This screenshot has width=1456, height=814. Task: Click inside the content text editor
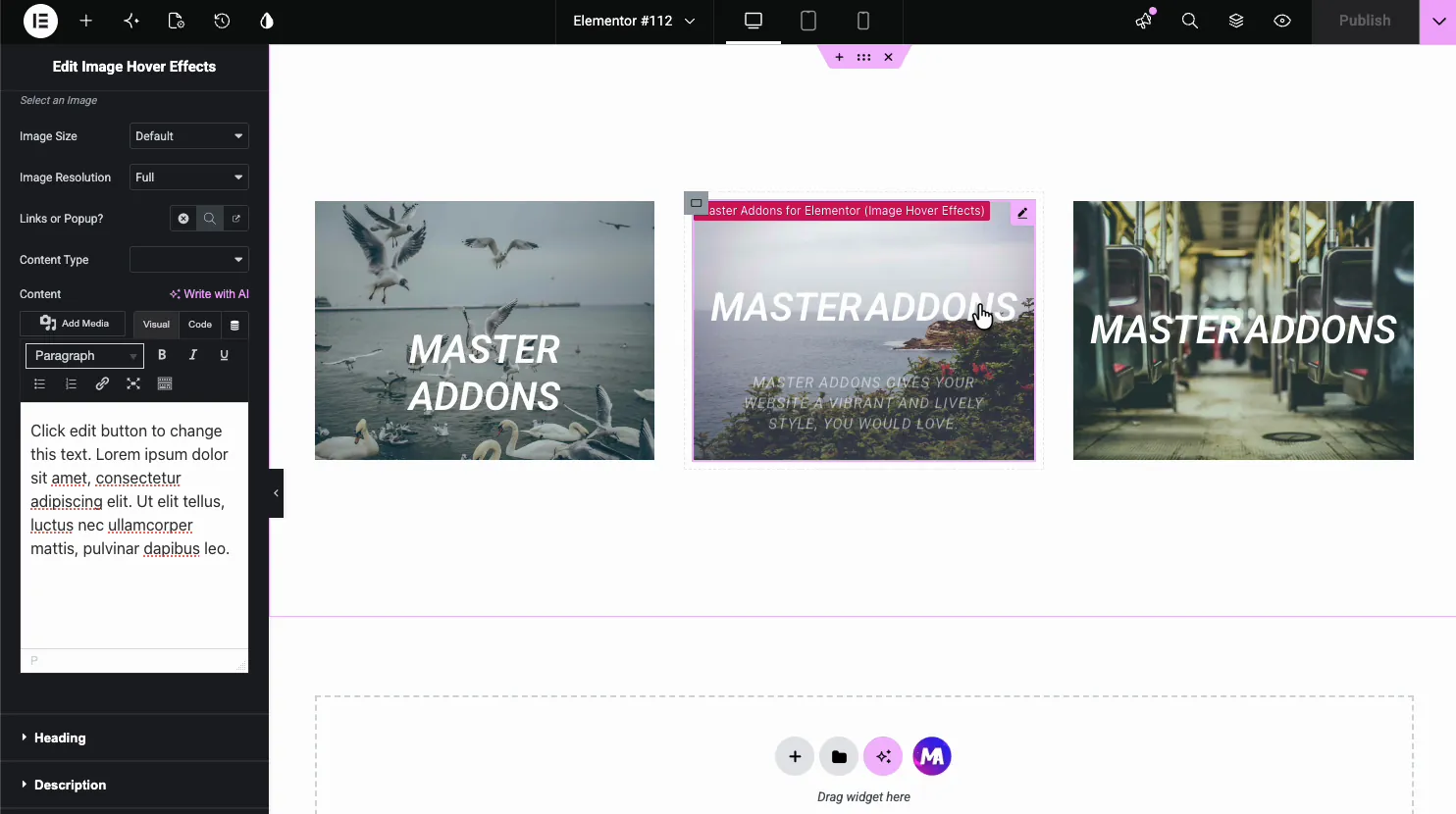(134, 525)
